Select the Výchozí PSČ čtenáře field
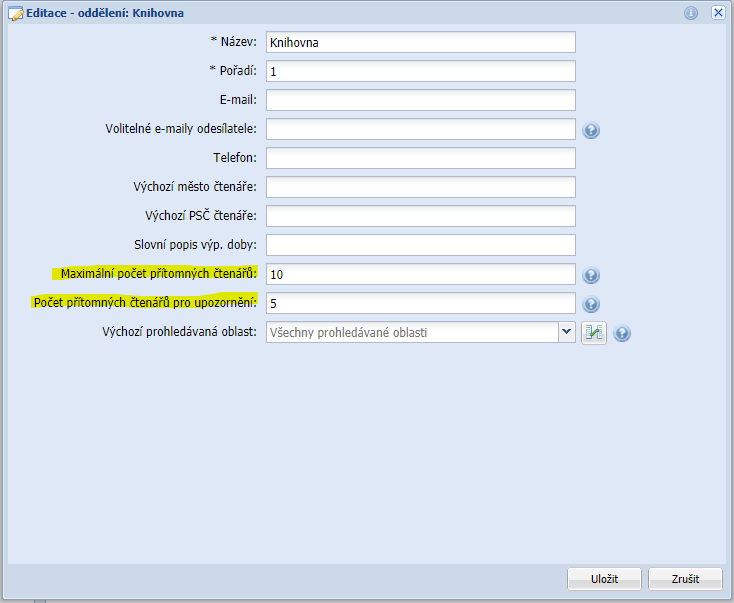 tap(420, 216)
